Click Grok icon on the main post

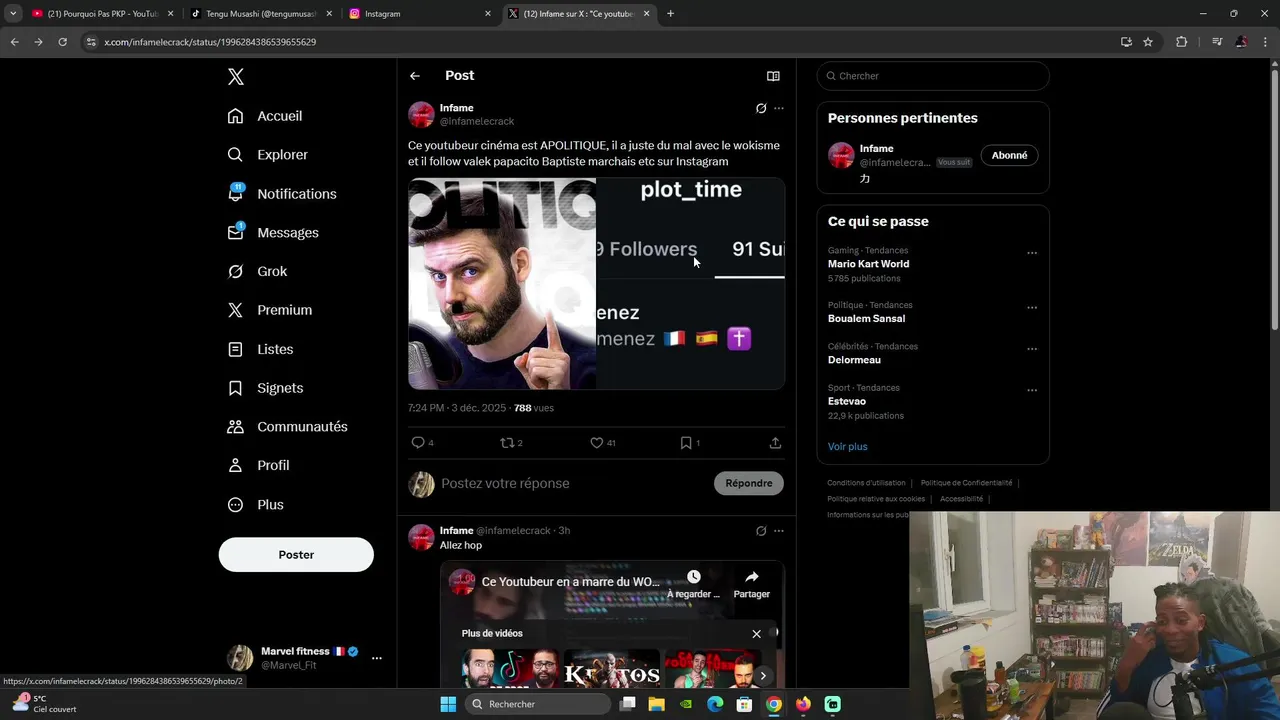pyautogui.click(x=761, y=108)
